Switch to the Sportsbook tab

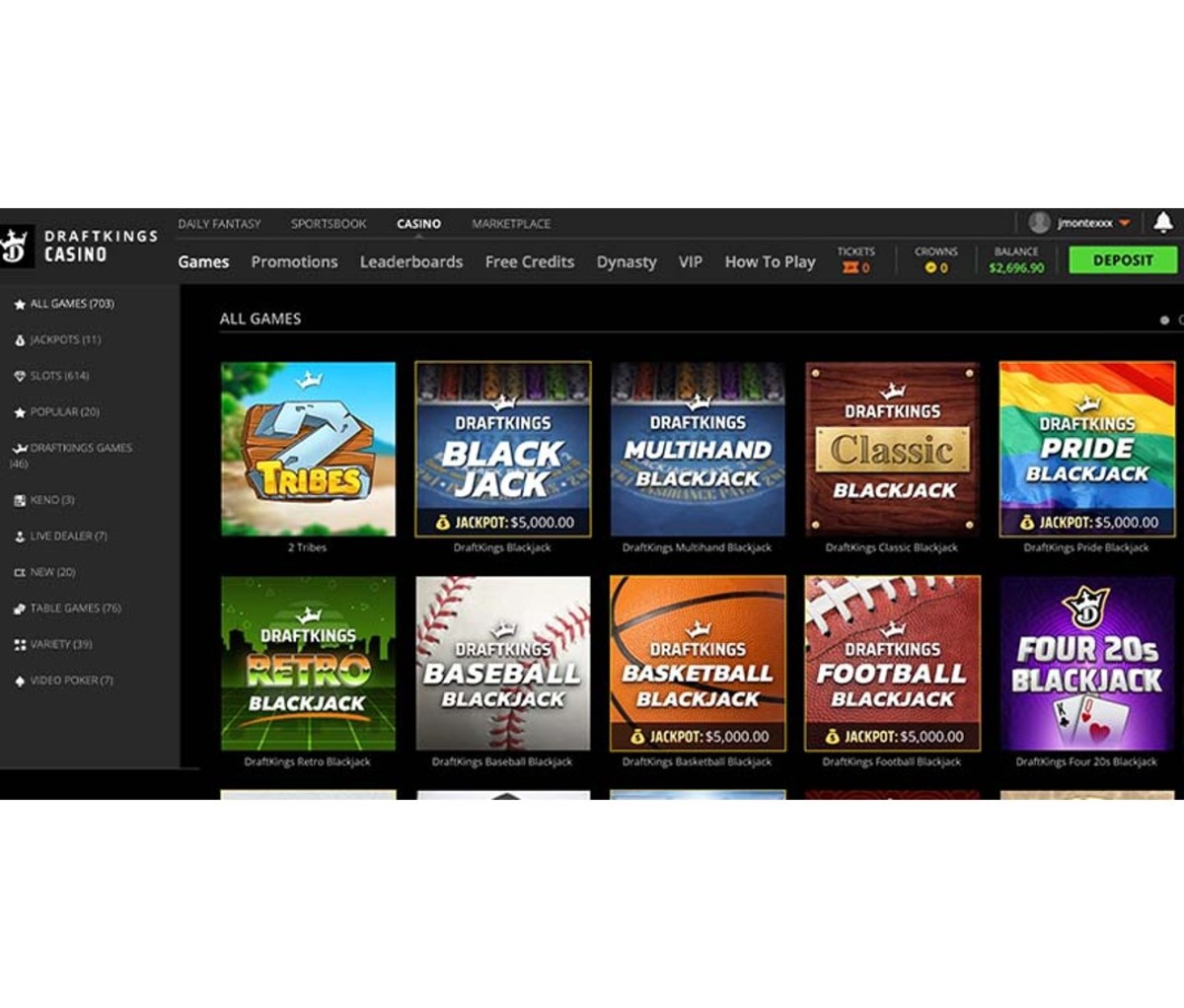[329, 224]
